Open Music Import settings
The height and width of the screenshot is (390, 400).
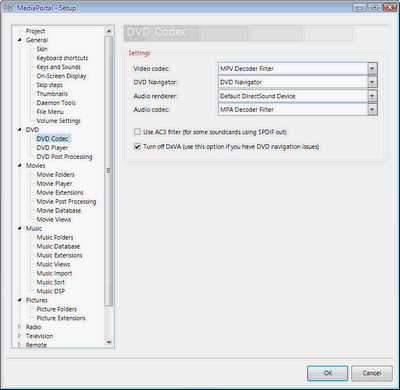click(x=54, y=273)
